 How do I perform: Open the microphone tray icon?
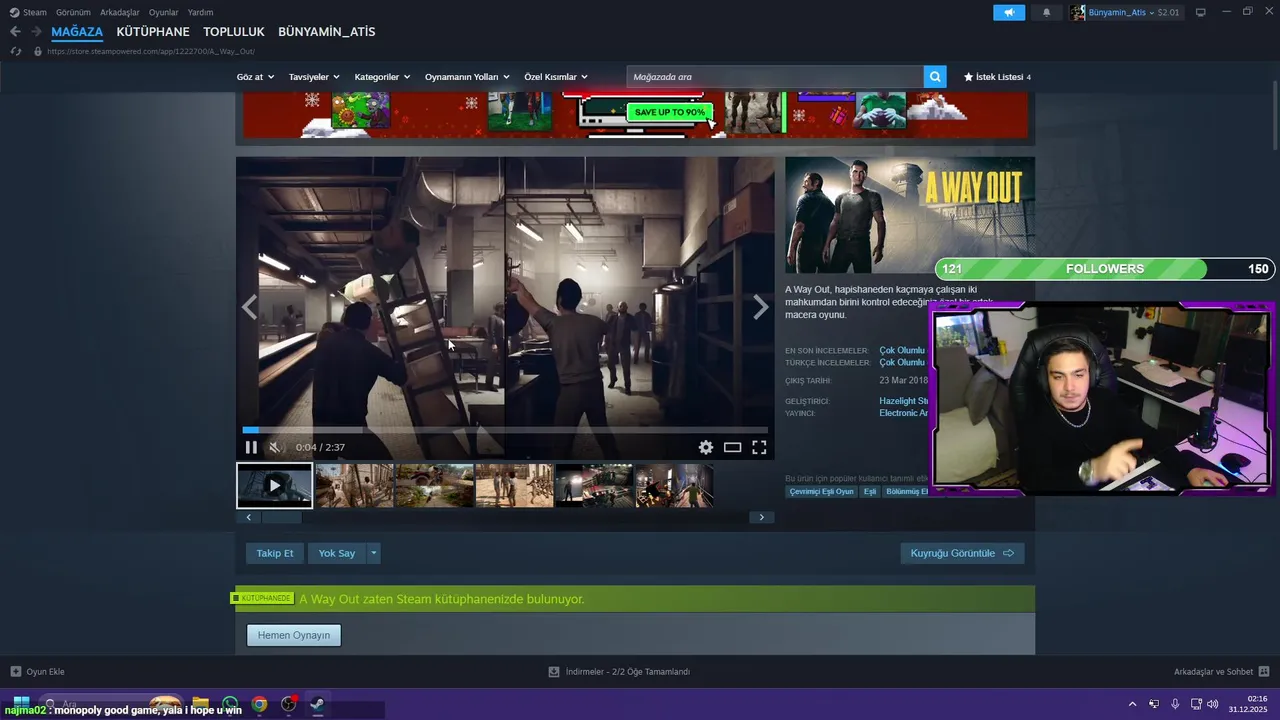pyautogui.click(x=1175, y=704)
